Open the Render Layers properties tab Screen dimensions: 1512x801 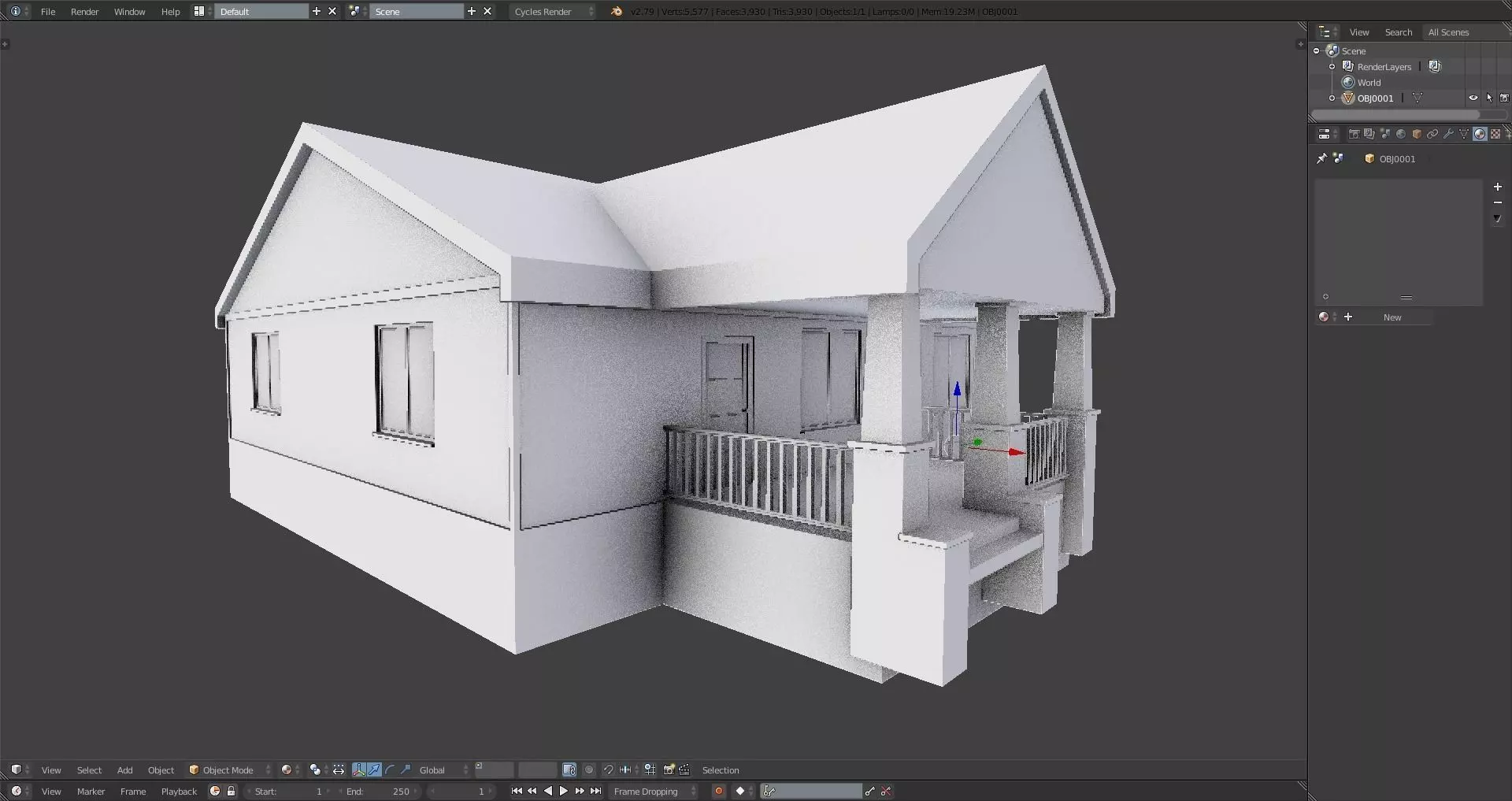[x=1369, y=134]
